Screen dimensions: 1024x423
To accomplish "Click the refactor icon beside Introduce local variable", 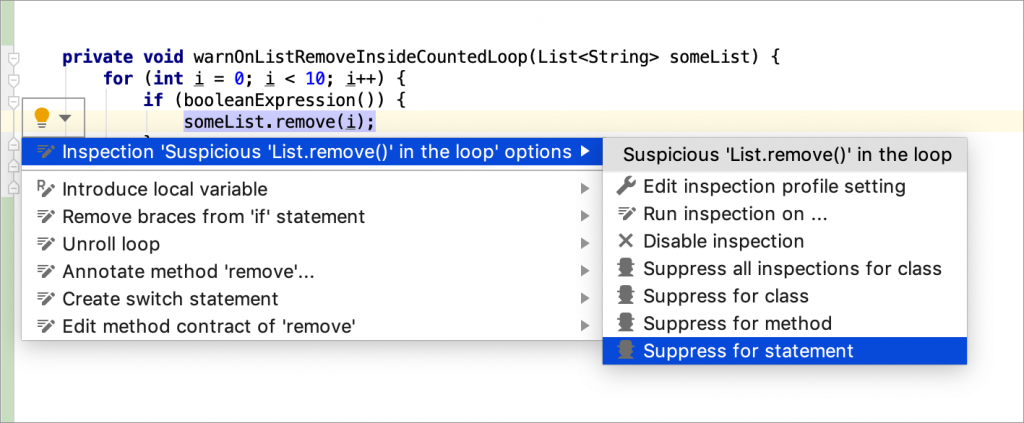I will [45, 189].
